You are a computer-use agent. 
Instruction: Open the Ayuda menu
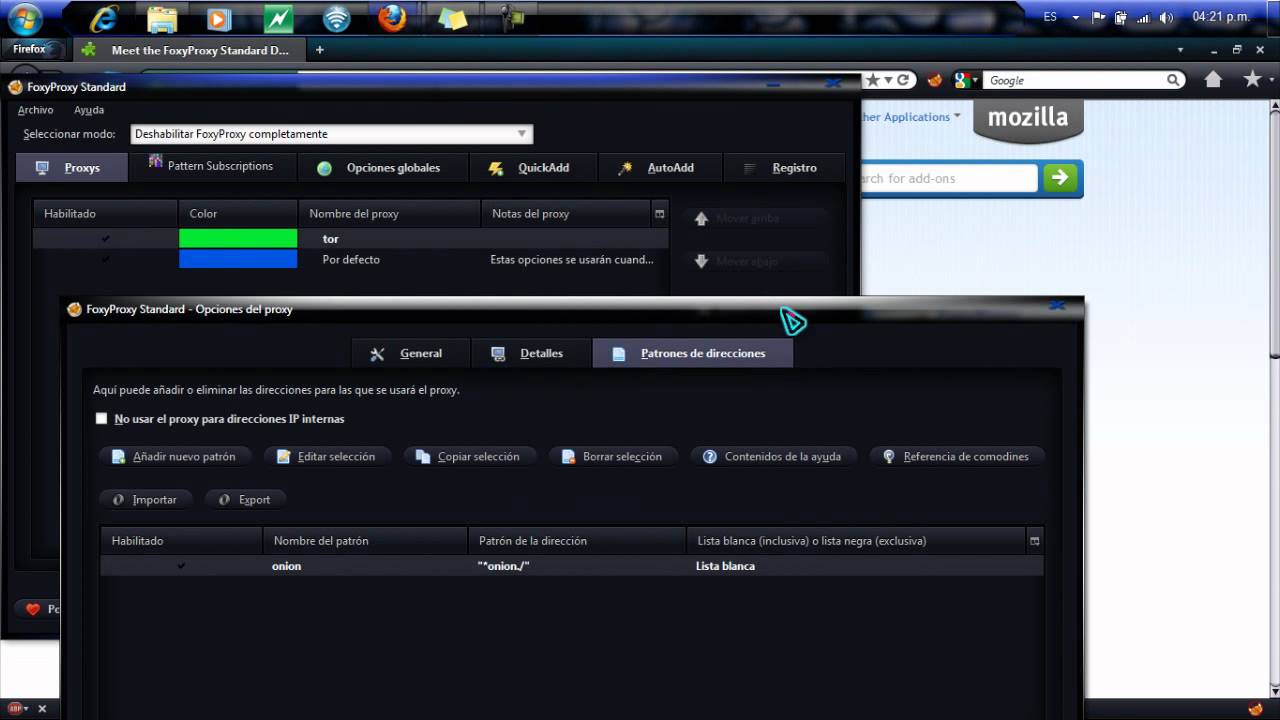coord(89,110)
